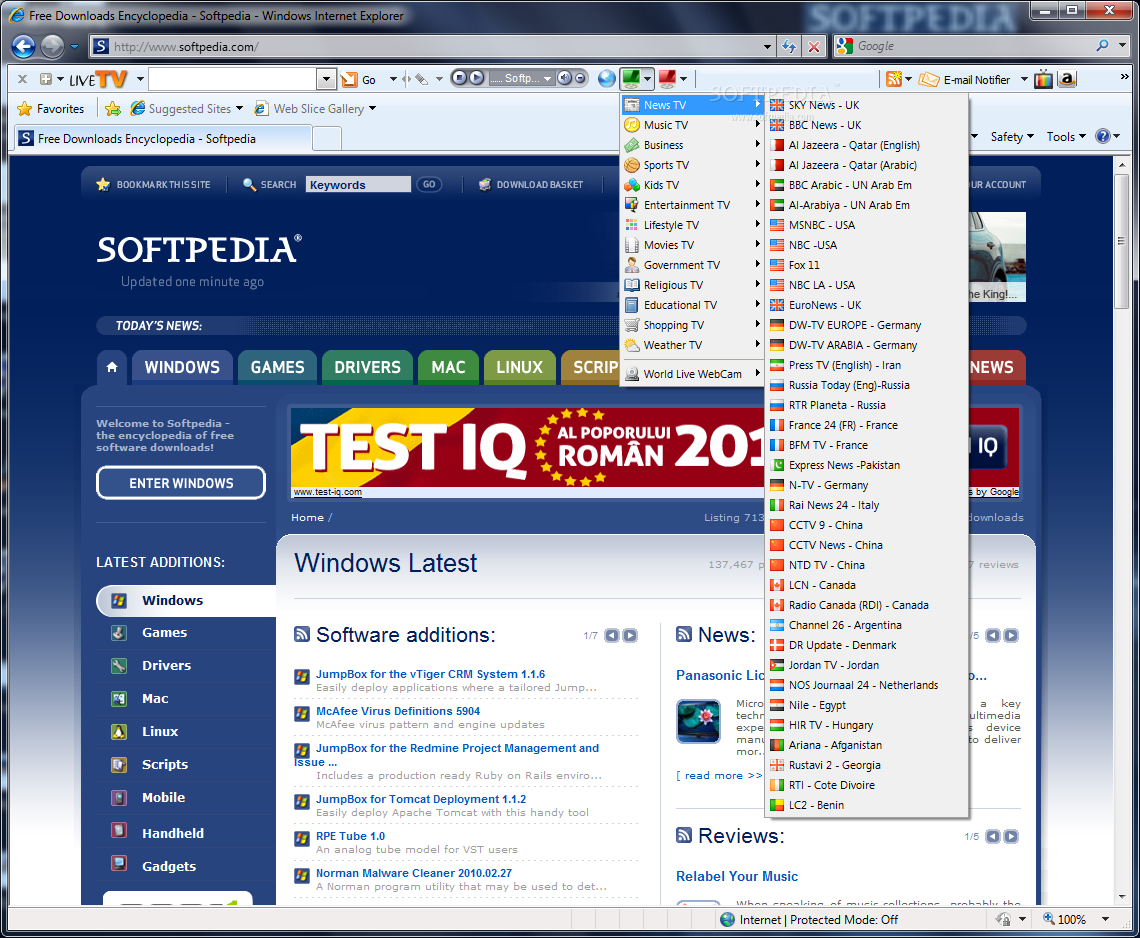
Task: Close the LiveTV toolbar with its X
Action: pyautogui.click(x=23, y=79)
